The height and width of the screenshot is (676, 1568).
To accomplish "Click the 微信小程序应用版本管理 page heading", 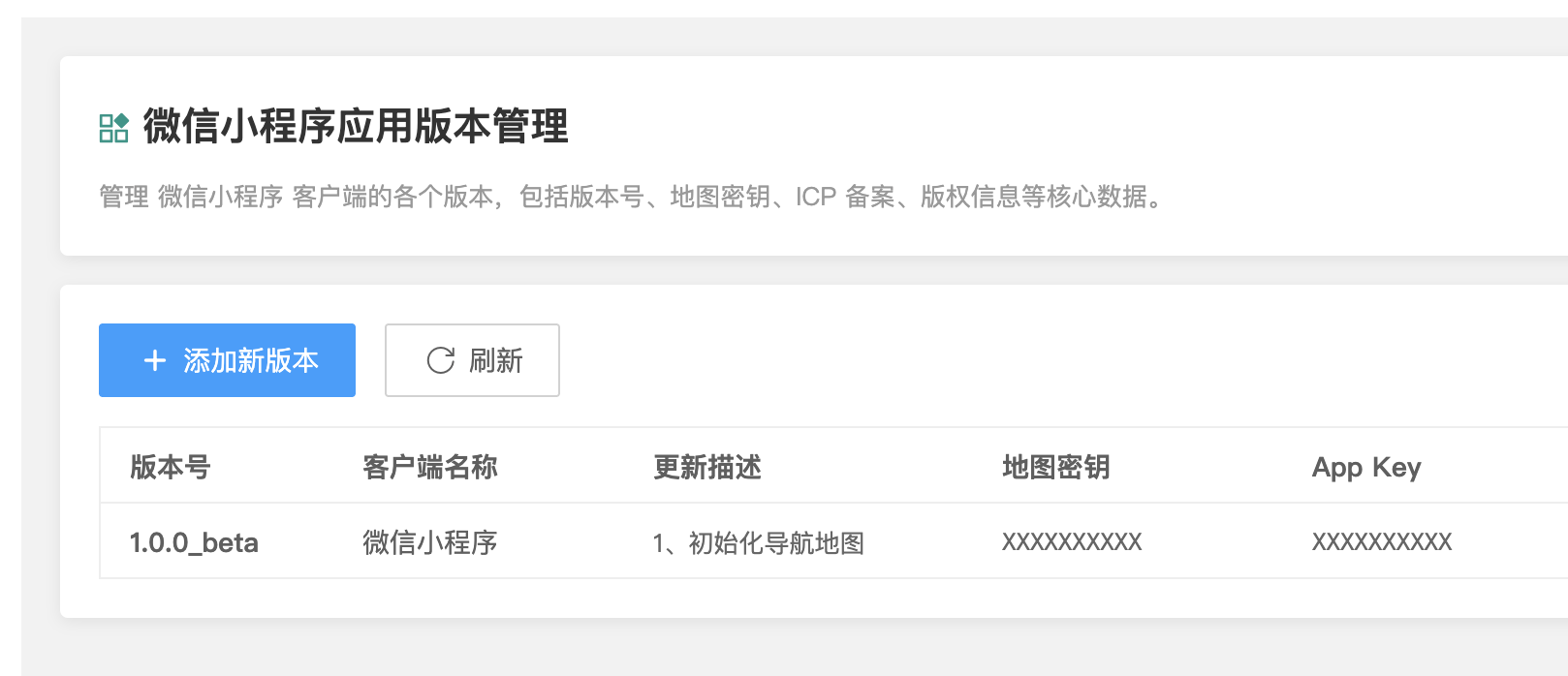I will (356, 127).
